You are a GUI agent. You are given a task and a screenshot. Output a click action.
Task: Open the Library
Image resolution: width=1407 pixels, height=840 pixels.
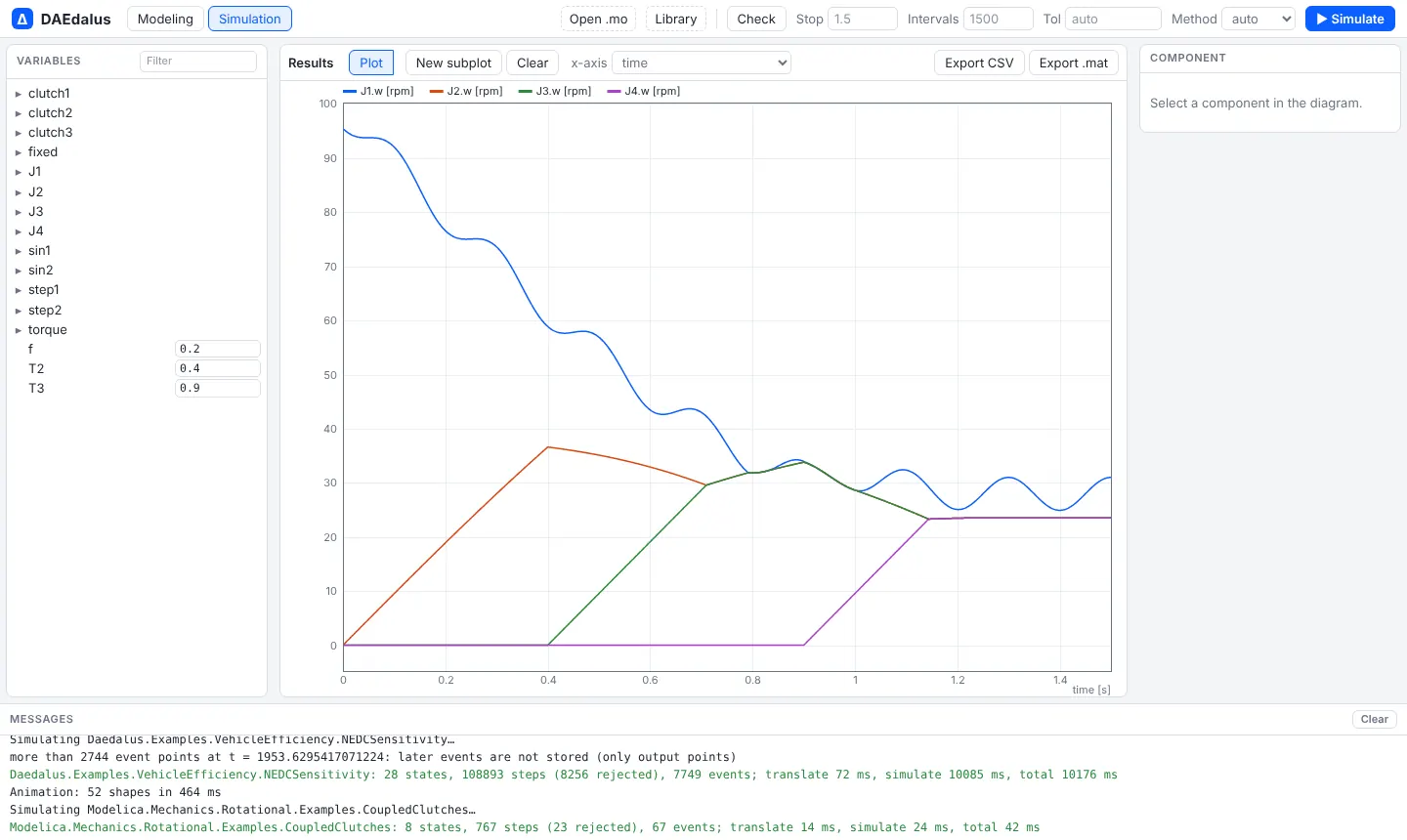click(x=676, y=19)
